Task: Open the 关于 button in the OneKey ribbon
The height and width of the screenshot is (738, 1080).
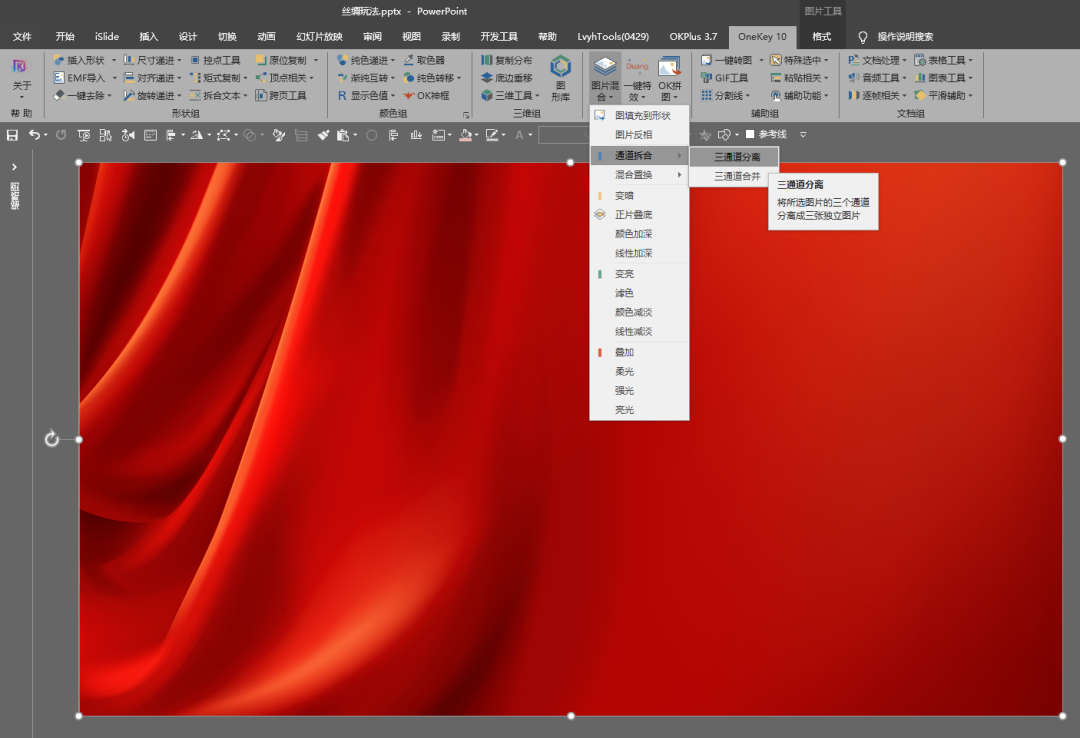Action: [21, 77]
